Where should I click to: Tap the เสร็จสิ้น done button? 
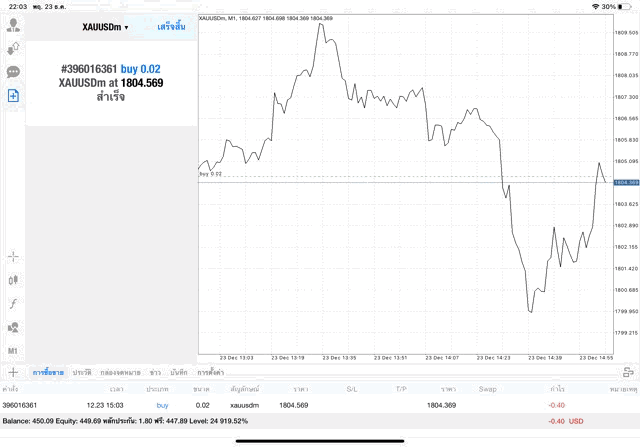point(171,27)
